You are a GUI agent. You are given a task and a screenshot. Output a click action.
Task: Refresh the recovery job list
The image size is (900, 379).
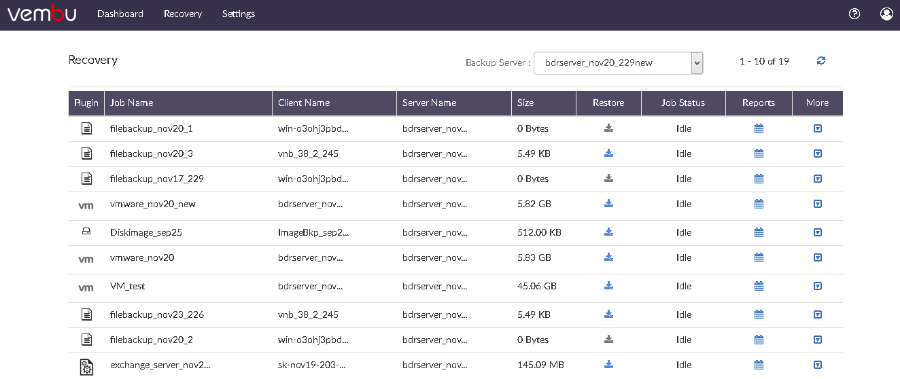point(821,61)
